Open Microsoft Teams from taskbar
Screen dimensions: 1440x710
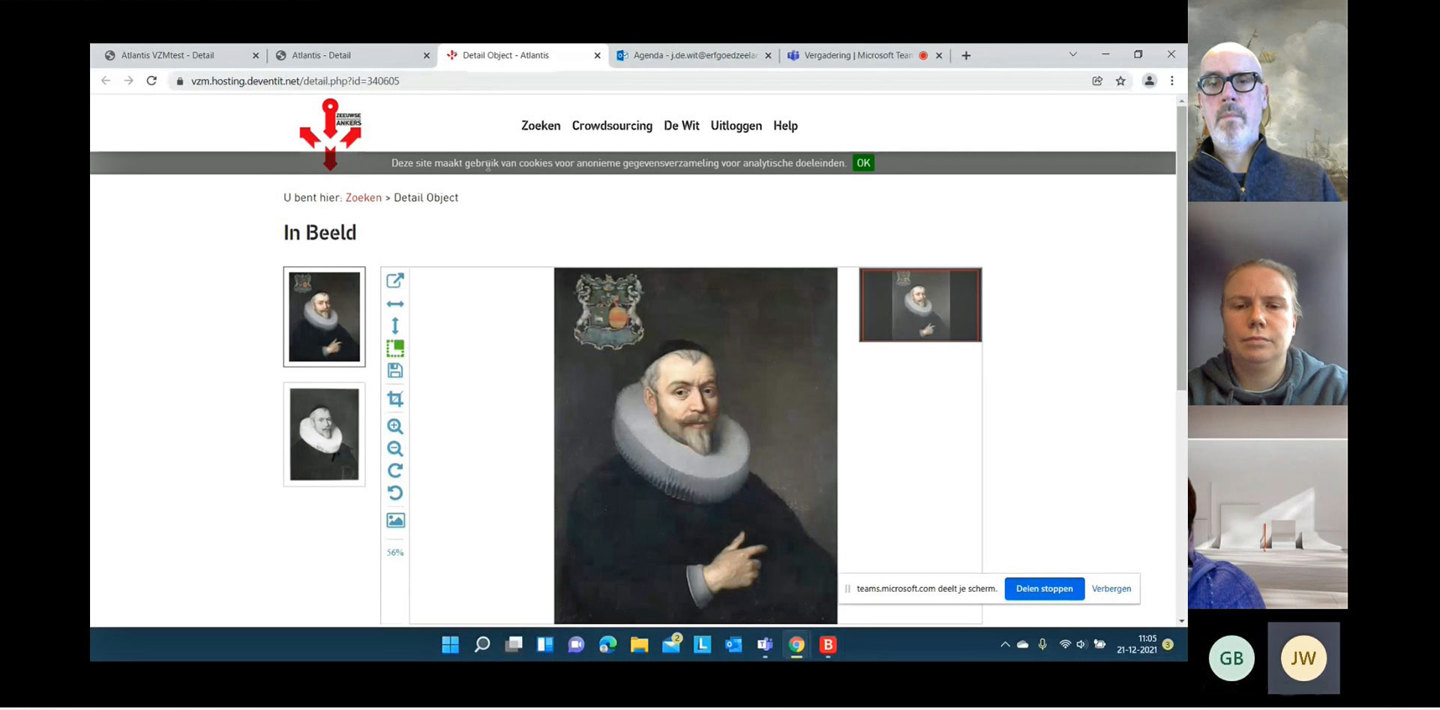click(x=765, y=645)
